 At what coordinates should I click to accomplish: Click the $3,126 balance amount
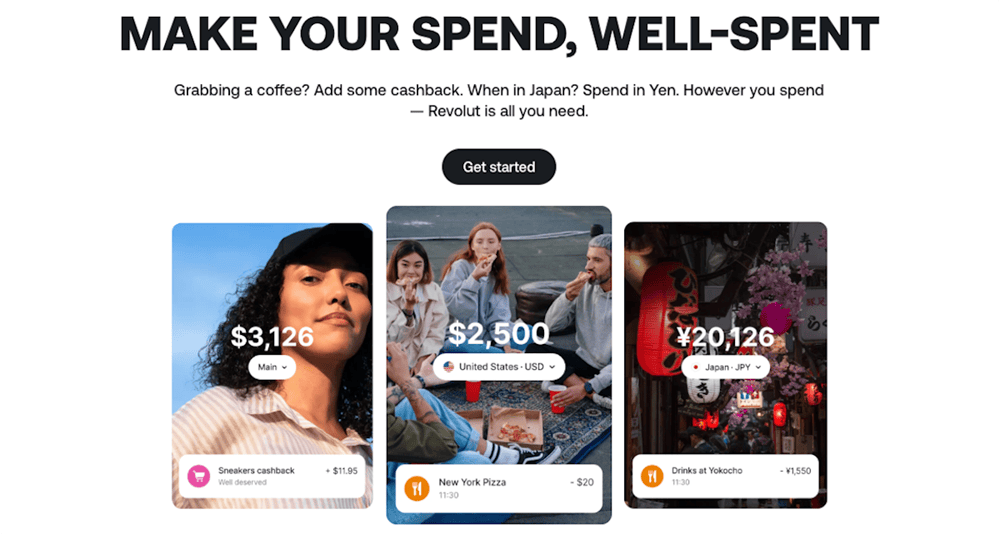tap(272, 337)
